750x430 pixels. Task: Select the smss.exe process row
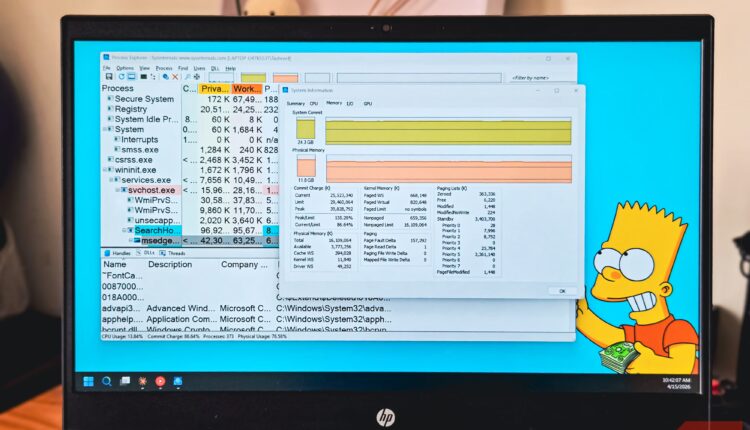pyautogui.click(x=189, y=150)
